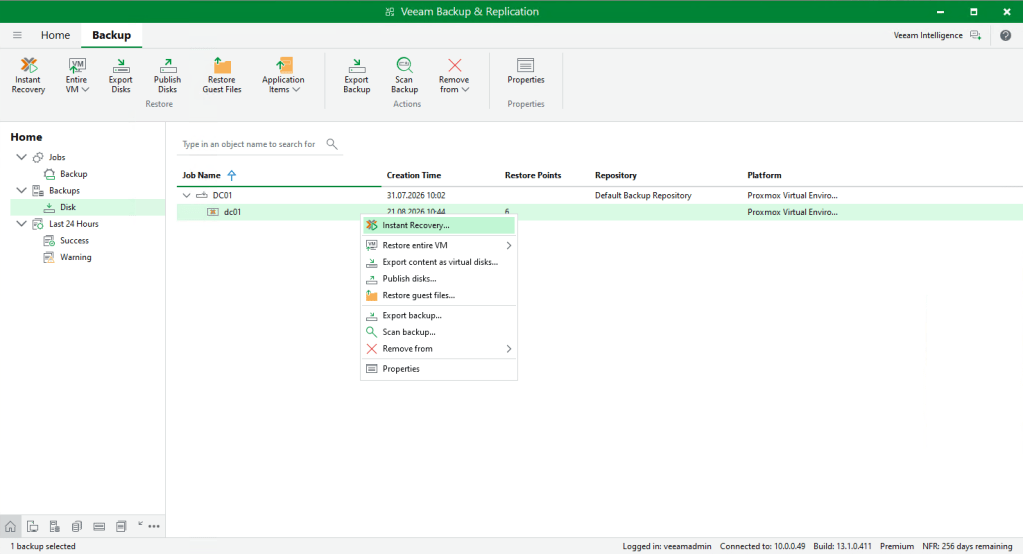
Task: Sort by Creation Time column
Action: point(414,176)
